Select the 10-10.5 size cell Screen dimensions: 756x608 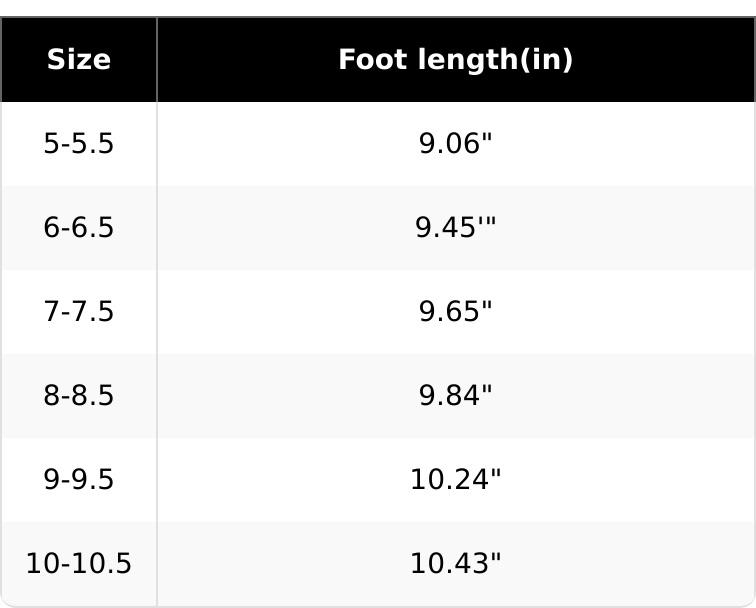[x=79, y=564]
